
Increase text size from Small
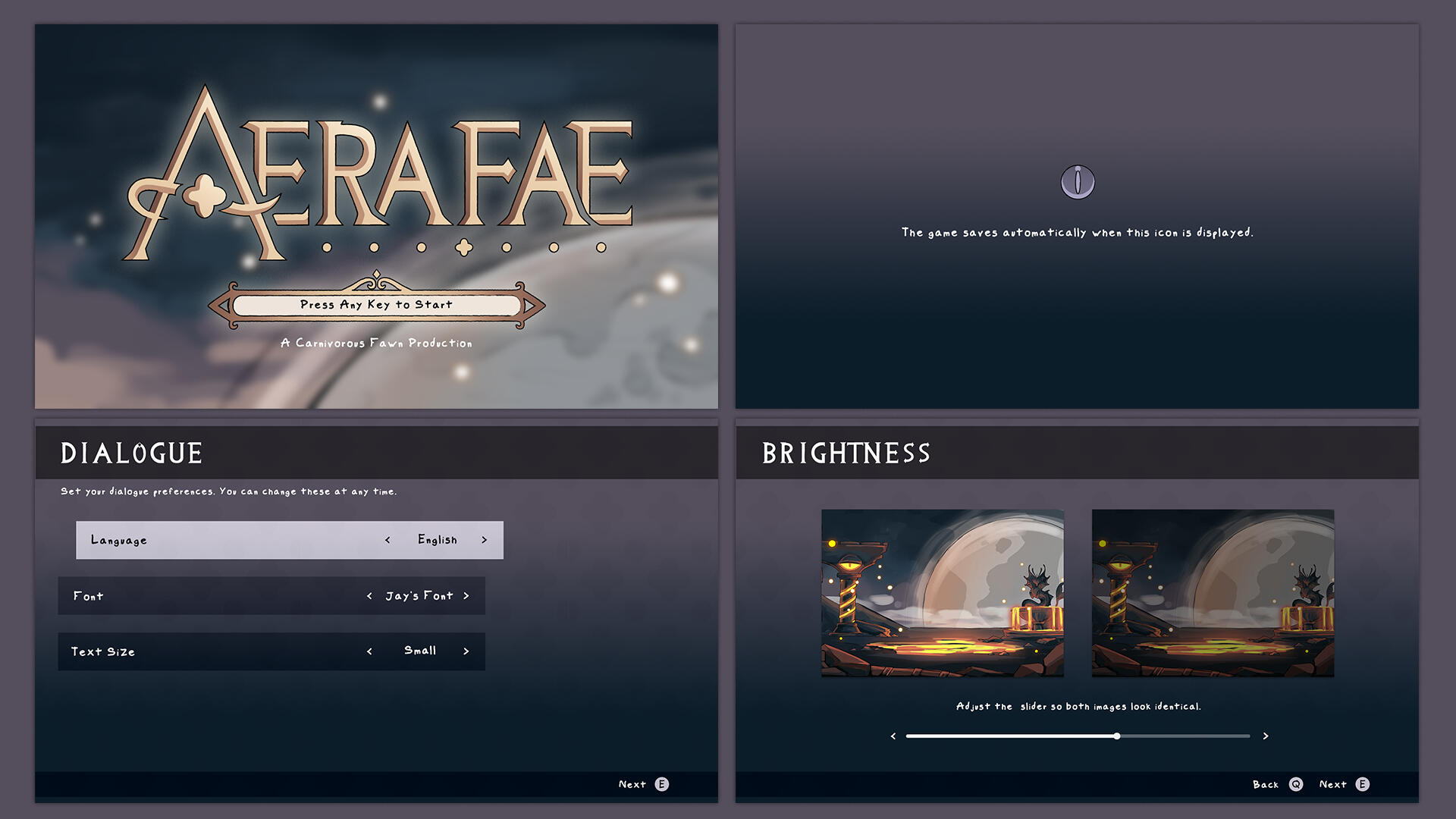[466, 651]
